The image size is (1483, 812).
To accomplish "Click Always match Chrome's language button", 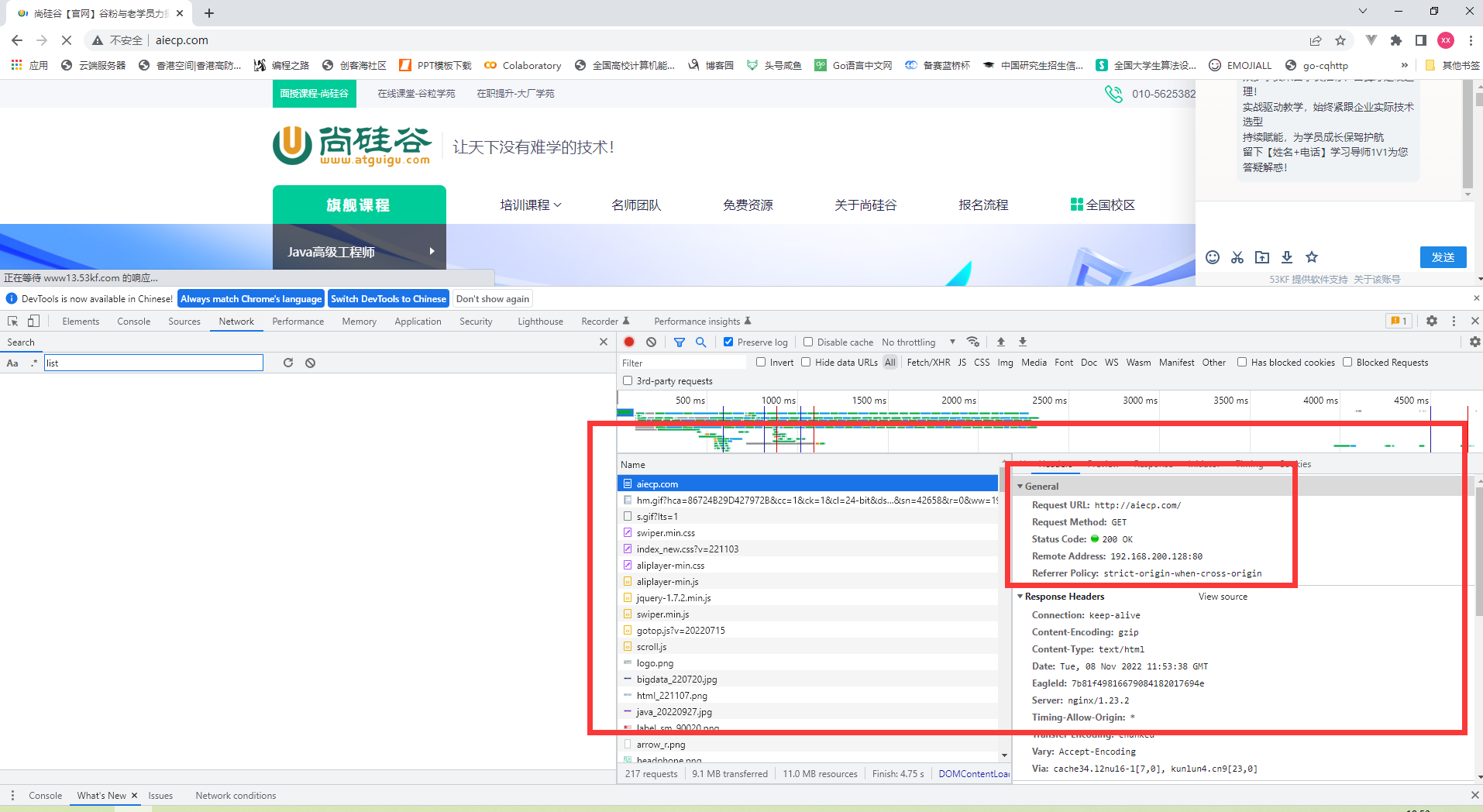I will click(x=251, y=298).
